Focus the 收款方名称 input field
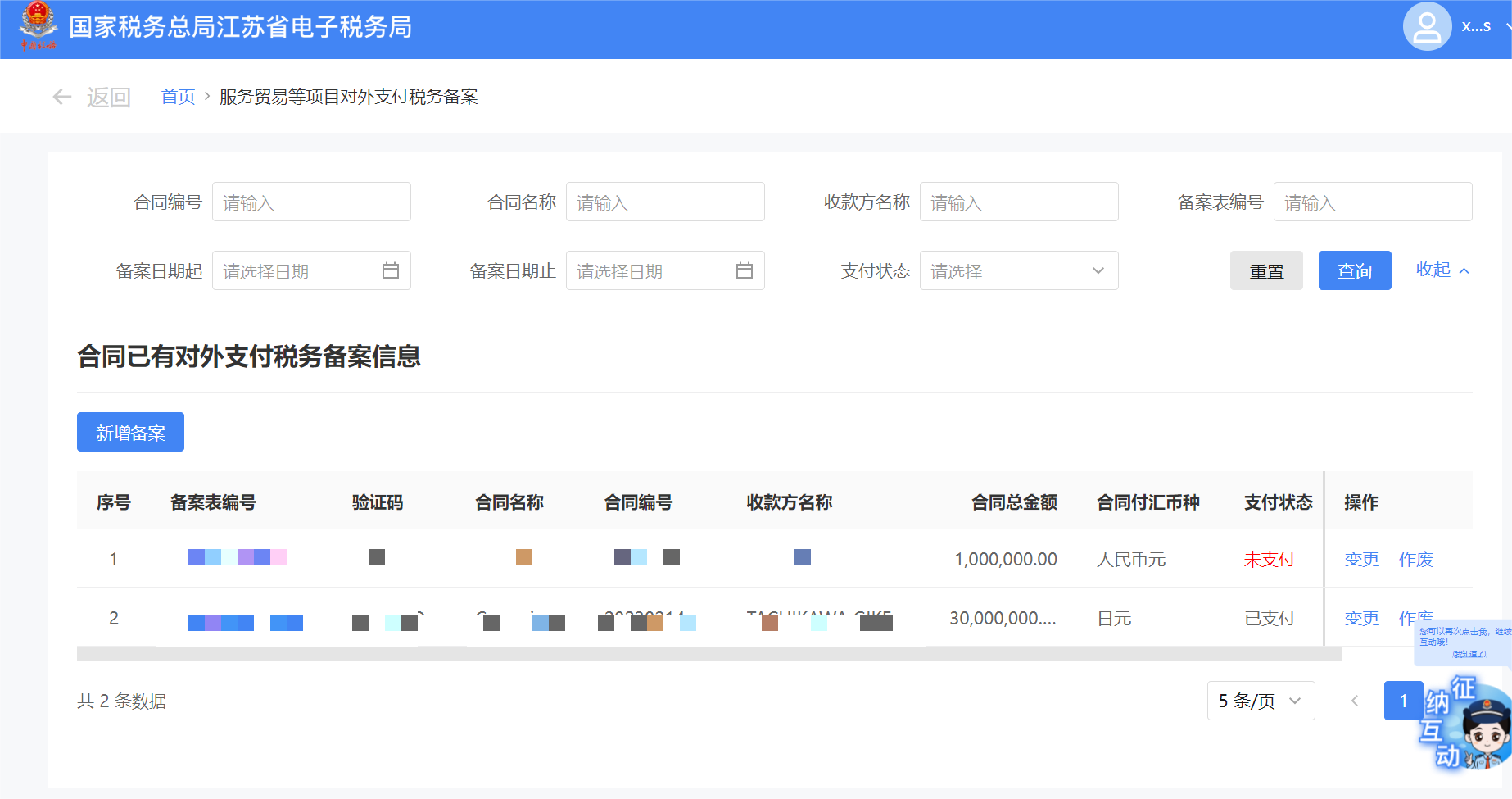 (1018, 202)
